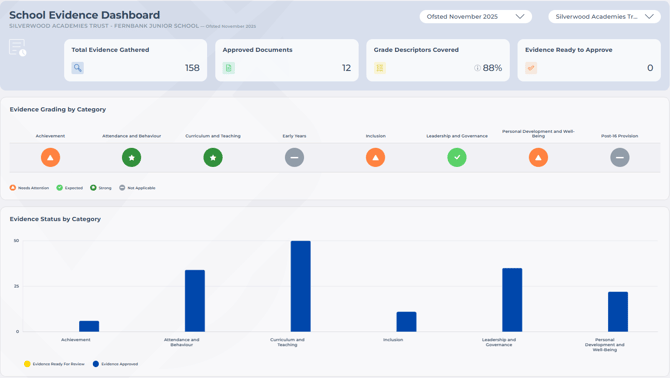Click the Early Years column label
670x378 pixels.
[294, 136]
